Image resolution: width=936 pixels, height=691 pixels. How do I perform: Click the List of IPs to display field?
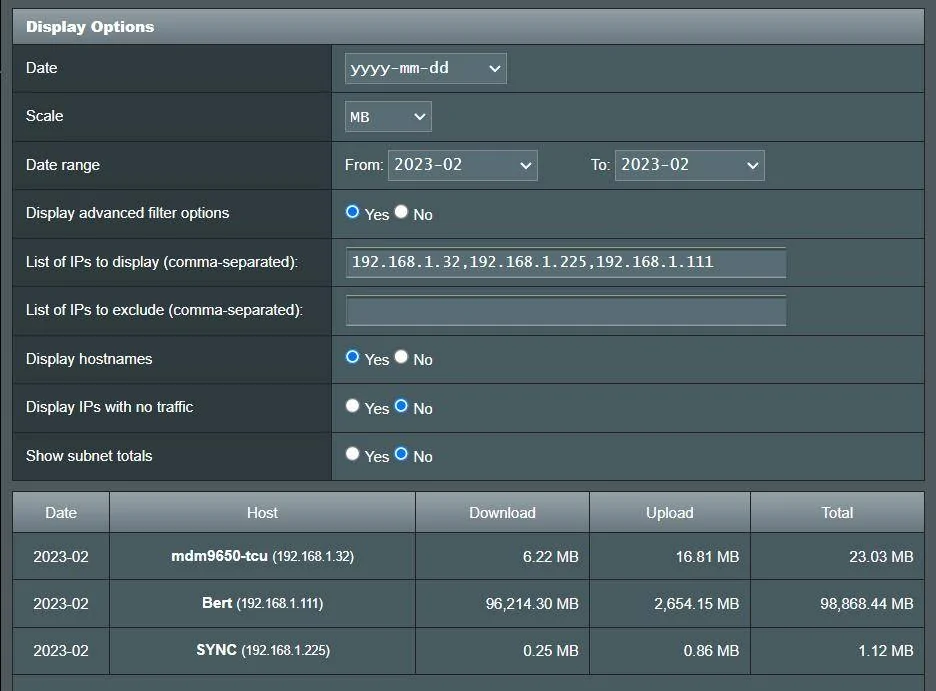pyautogui.click(x=566, y=263)
